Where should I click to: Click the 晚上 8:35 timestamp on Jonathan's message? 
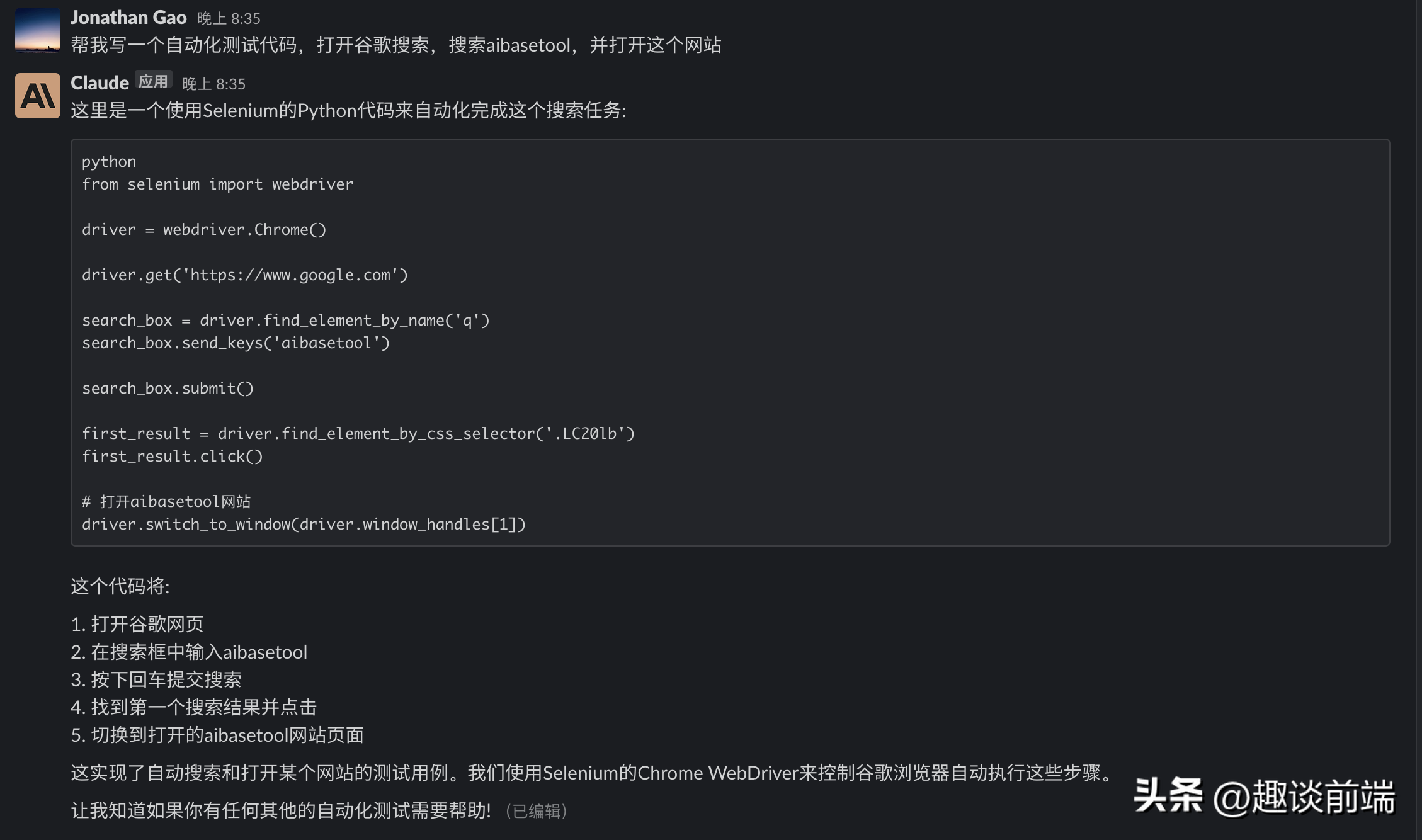(228, 19)
